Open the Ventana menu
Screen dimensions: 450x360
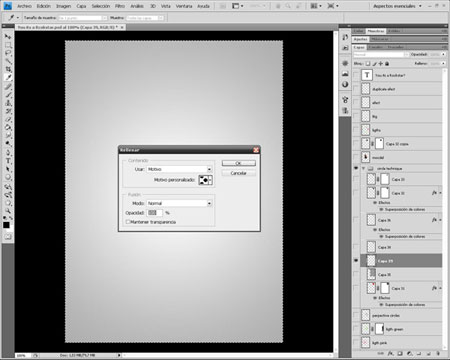[x=184, y=6]
